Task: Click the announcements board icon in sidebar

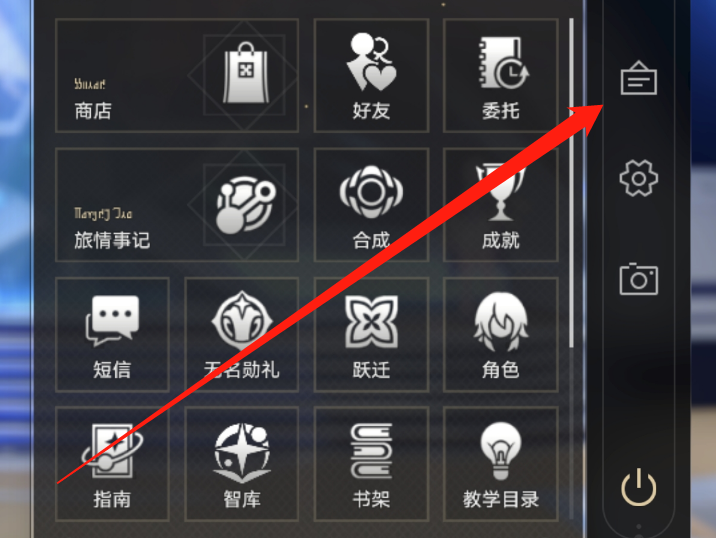Action: point(639,78)
